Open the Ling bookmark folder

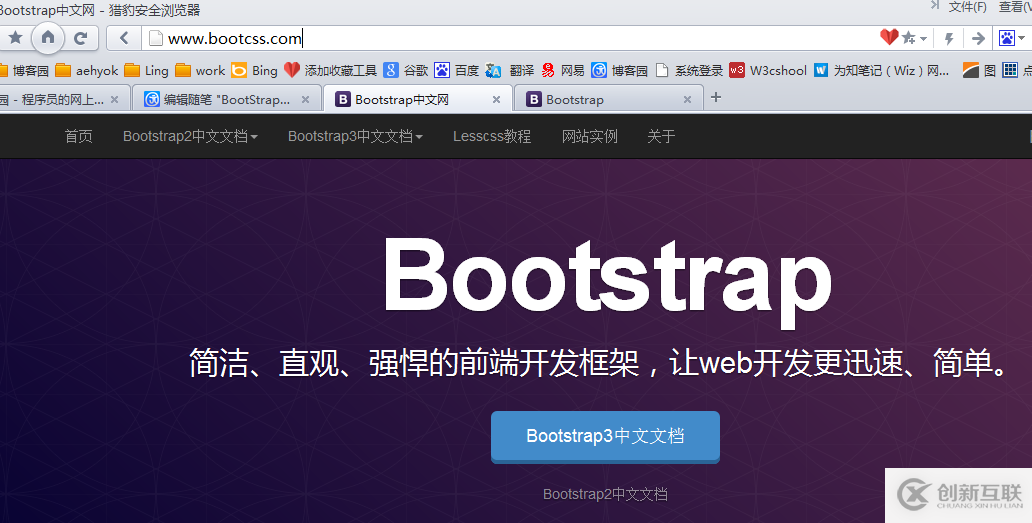(x=147, y=70)
